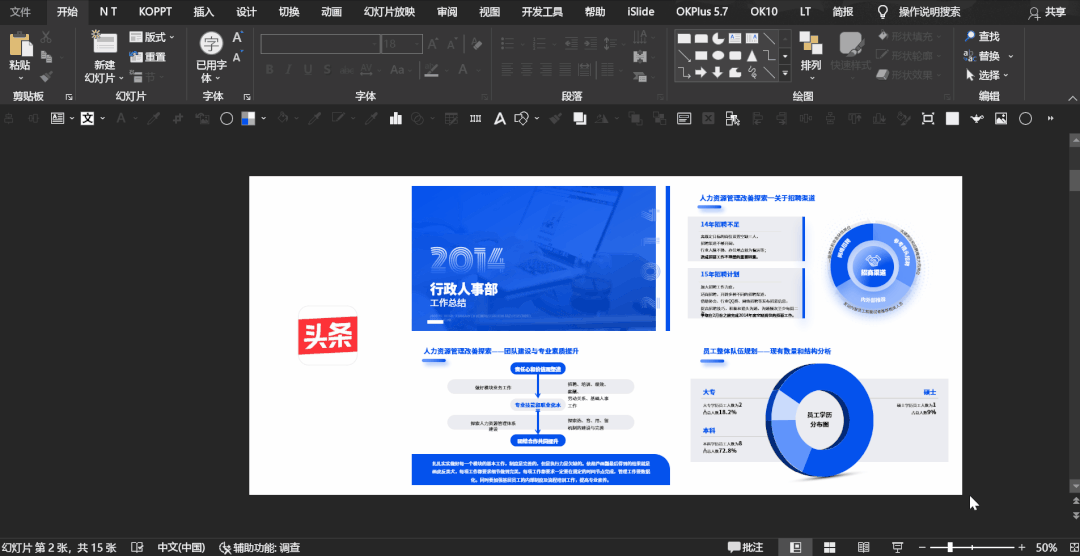Click the Comments (批注) button
The height and width of the screenshot is (556, 1080).
tap(745, 548)
